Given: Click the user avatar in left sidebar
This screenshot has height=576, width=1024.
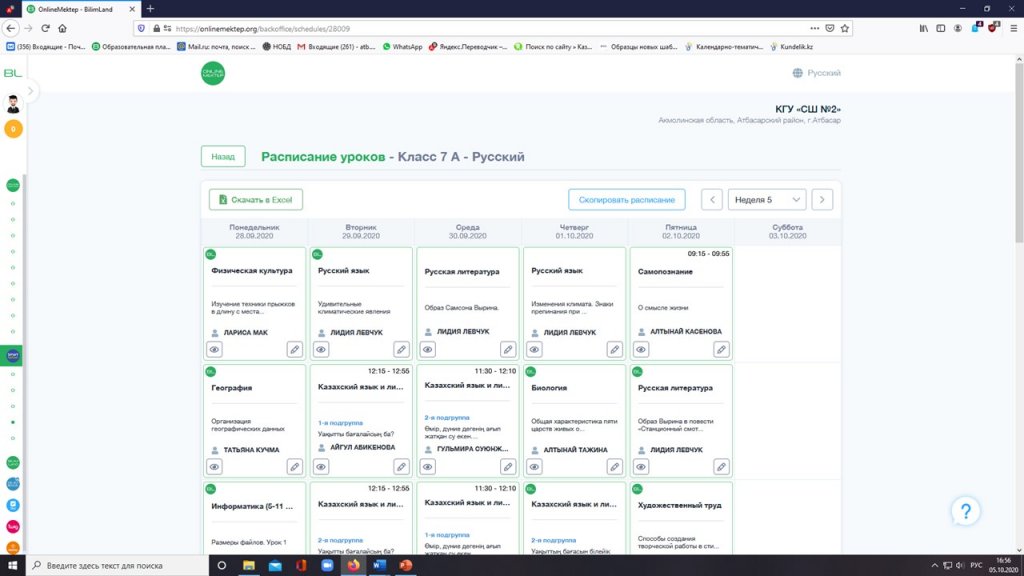Looking at the screenshot, I should pos(13,104).
